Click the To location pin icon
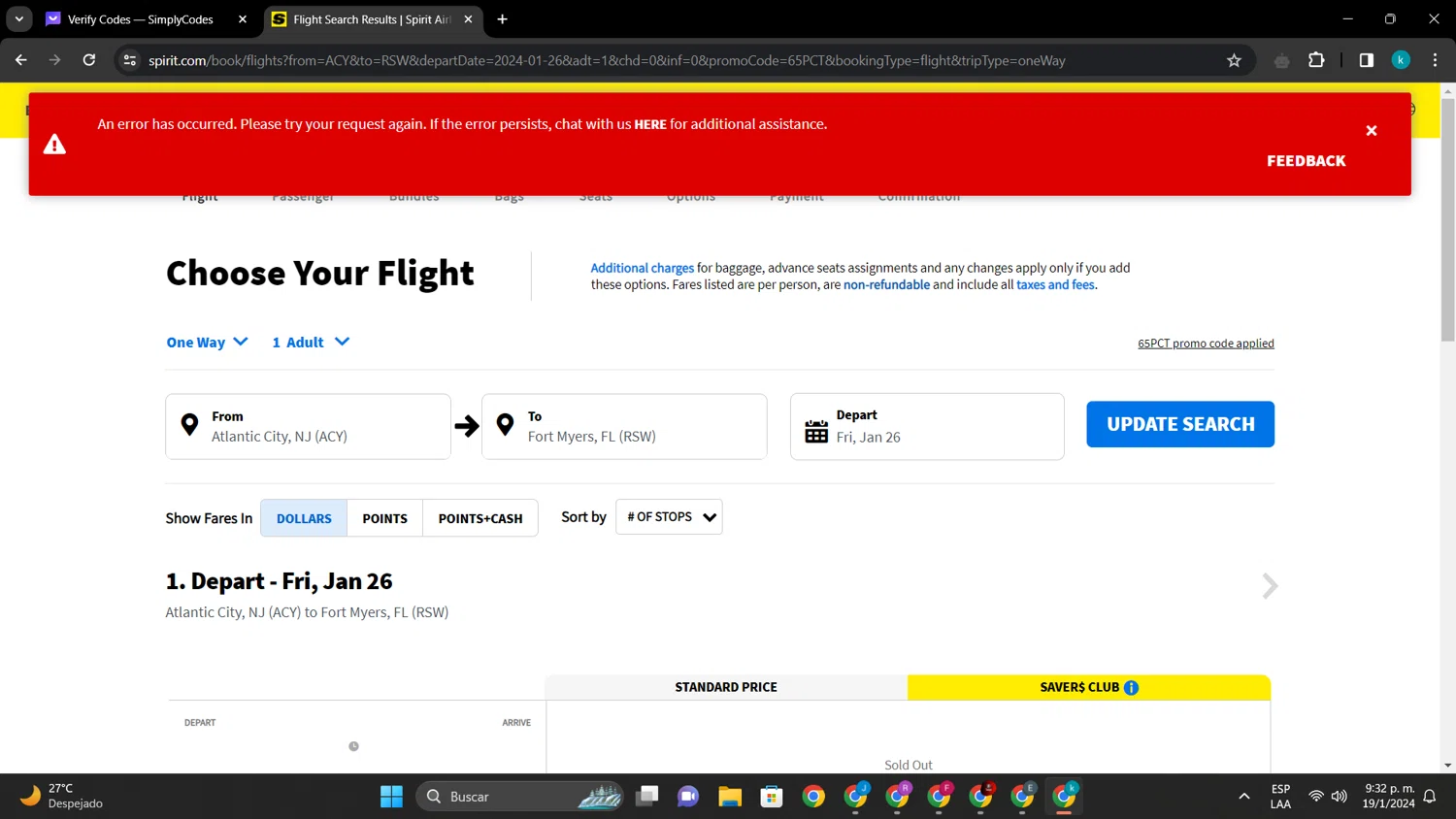The width and height of the screenshot is (1456, 819). point(505,425)
